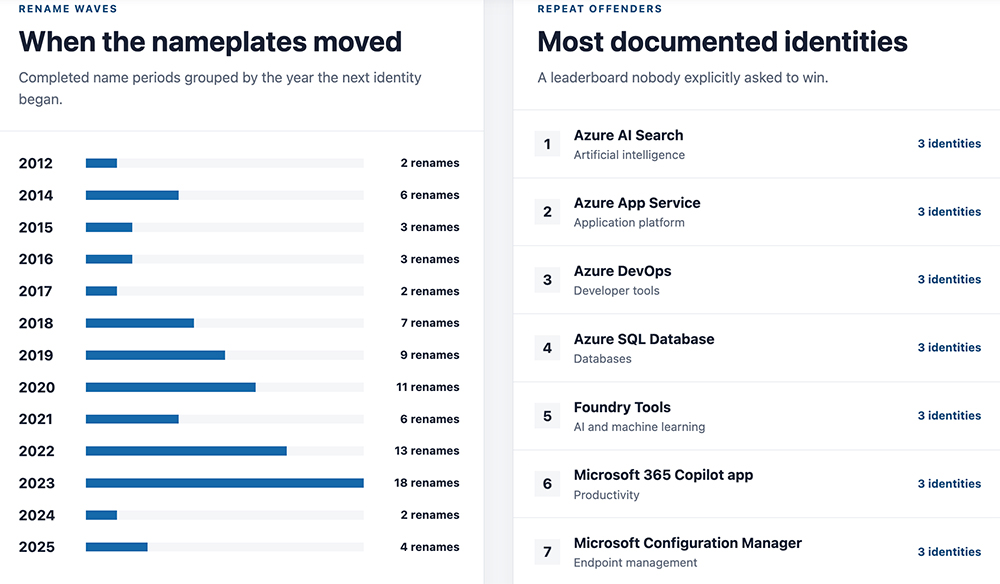Click the 2014 year label
The image size is (1000, 584).
pos(36,195)
